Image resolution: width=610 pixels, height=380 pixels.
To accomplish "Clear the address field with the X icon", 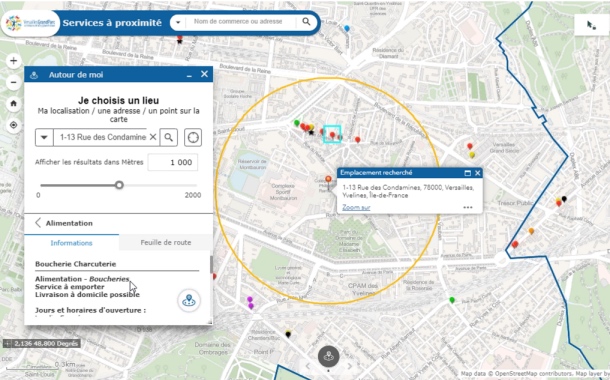I will pos(153,137).
